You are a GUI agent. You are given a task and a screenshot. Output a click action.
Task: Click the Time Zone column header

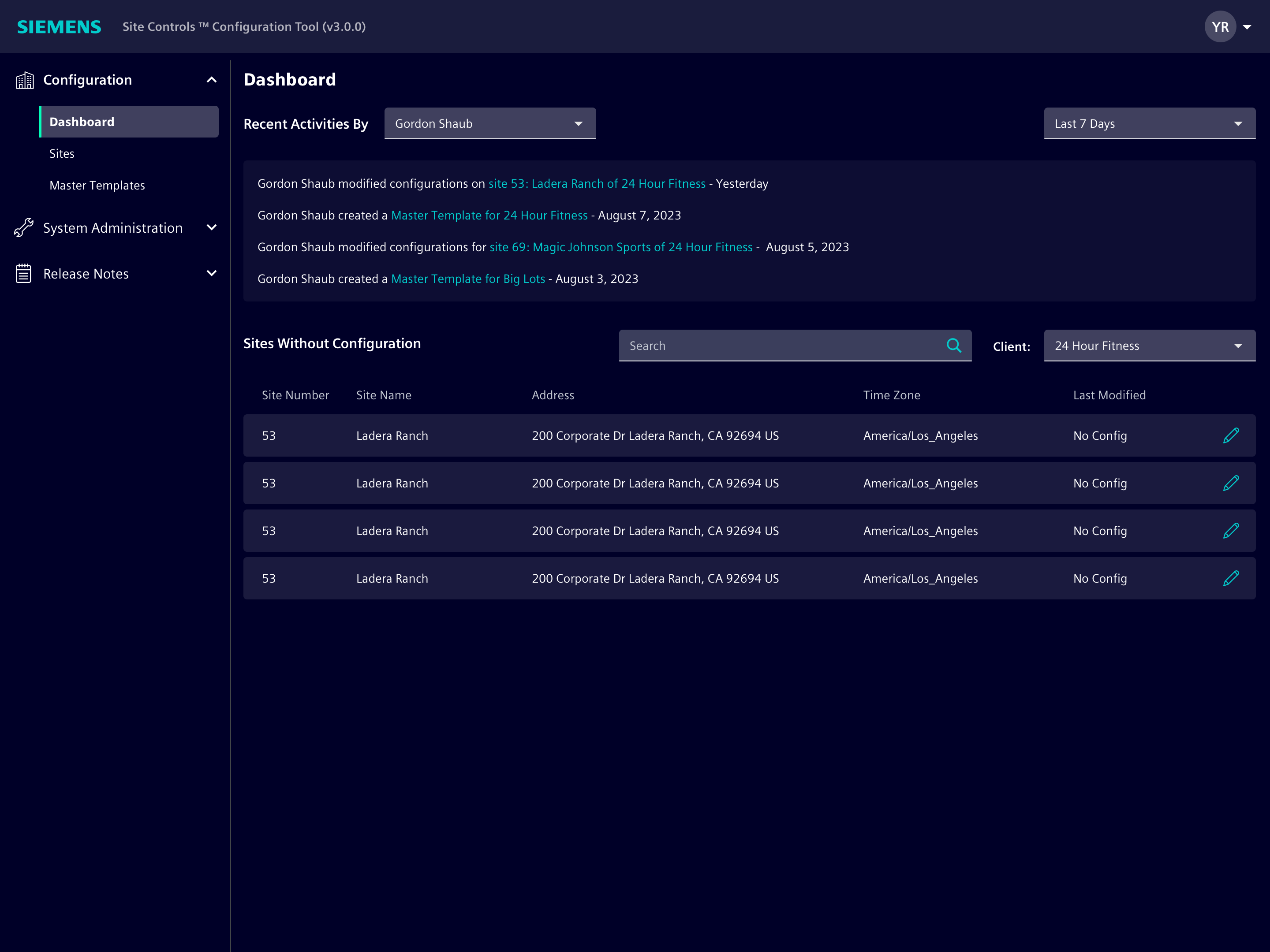pos(892,395)
